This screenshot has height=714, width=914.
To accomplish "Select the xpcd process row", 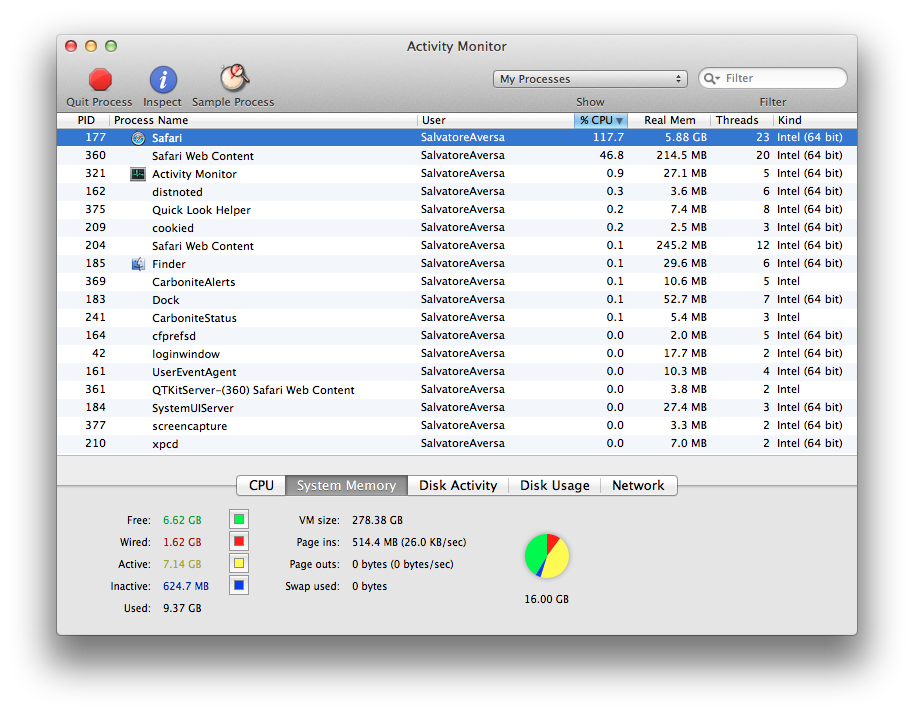I will click(457, 444).
